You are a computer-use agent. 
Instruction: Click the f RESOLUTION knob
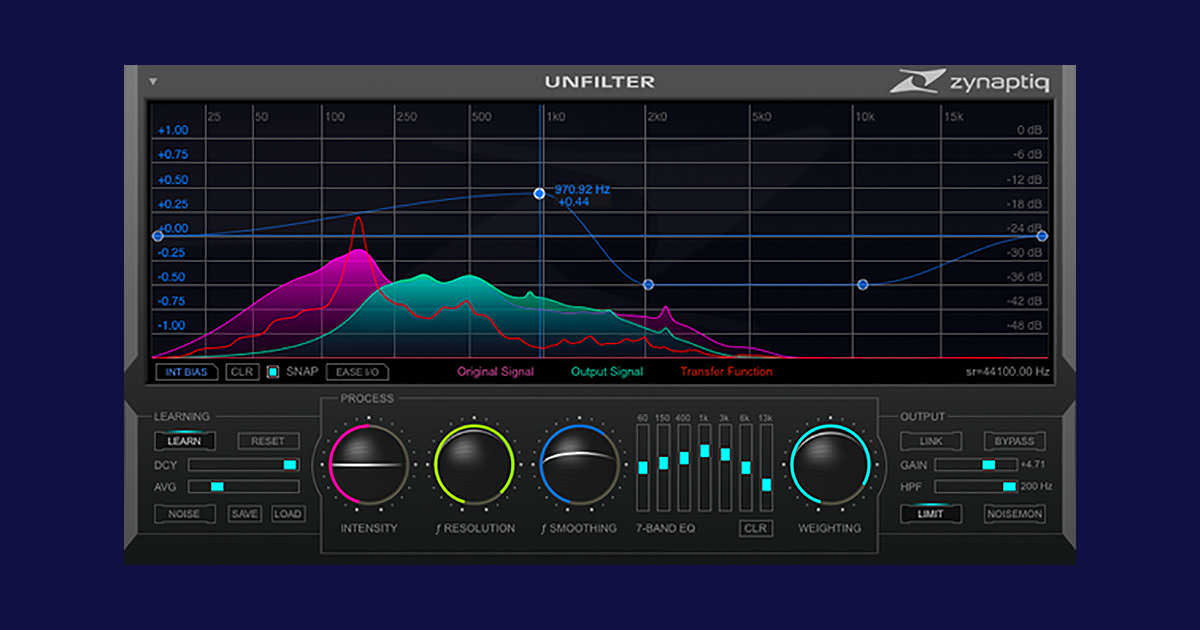point(474,465)
